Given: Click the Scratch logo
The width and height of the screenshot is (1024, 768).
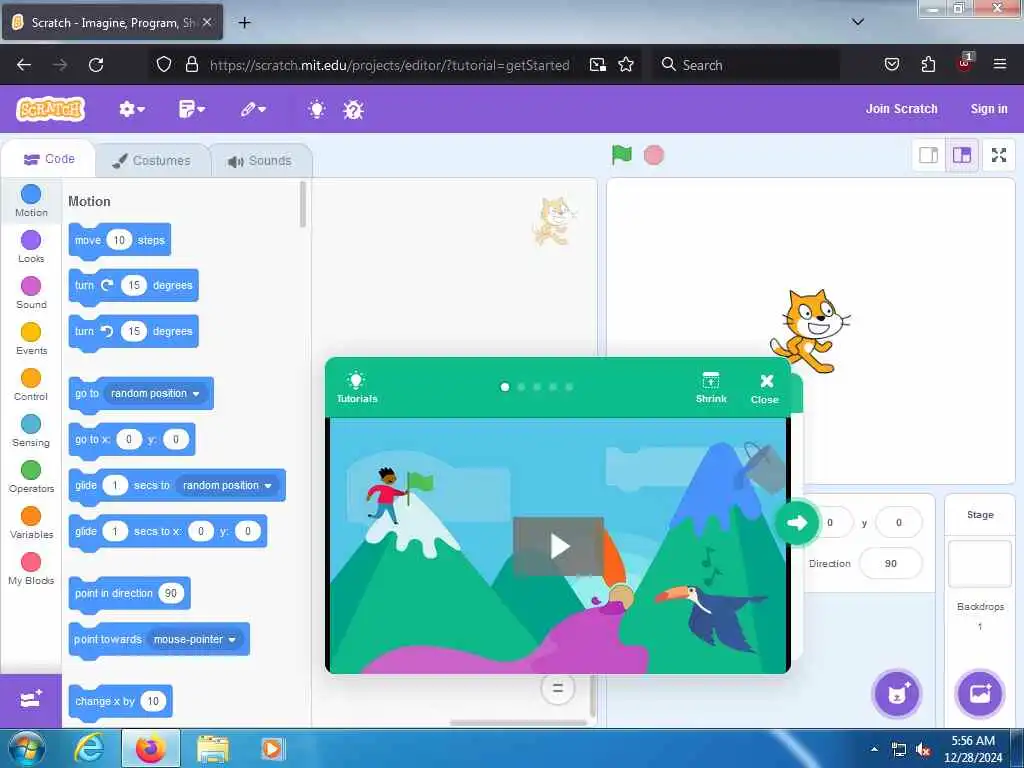Looking at the screenshot, I should (x=50, y=109).
